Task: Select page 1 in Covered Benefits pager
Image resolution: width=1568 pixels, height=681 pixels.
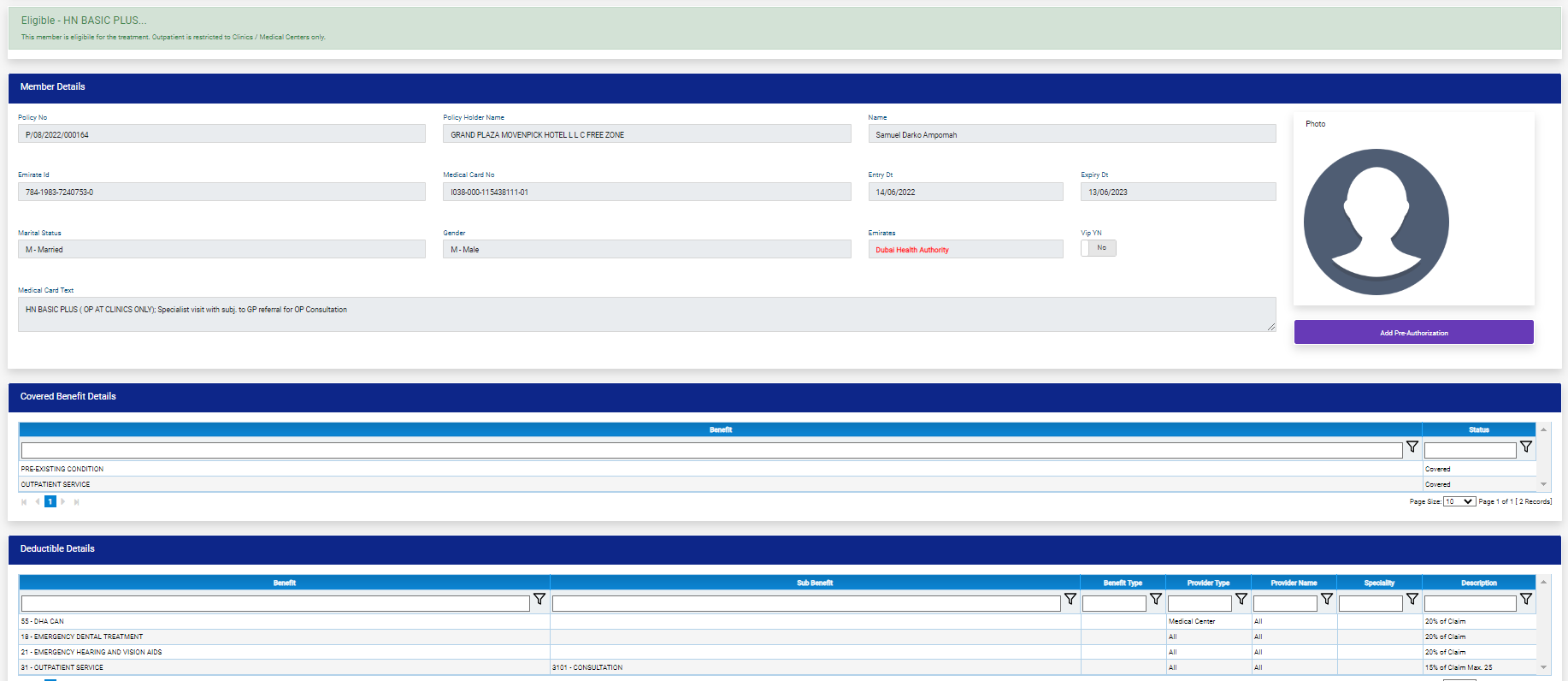Action: click(50, 502)
